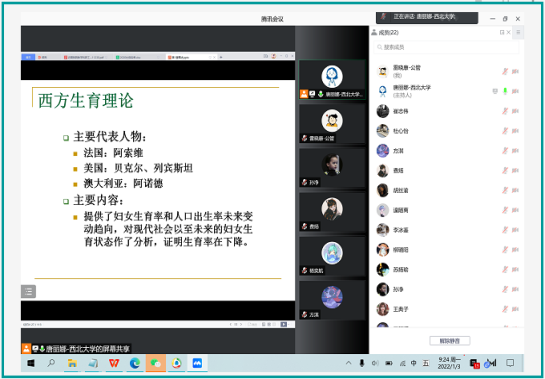Switch to Tencent Meeting taskbar icon
The height and width of the screenshot is (379, 545).
197,363
